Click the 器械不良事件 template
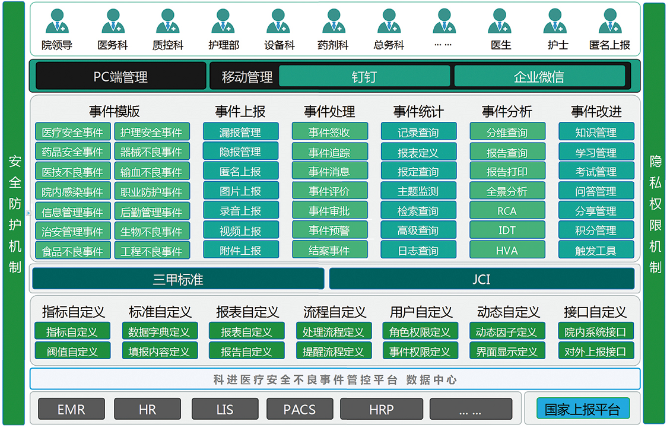This screenshot has width=668, height=427. (x=152, y=152)
